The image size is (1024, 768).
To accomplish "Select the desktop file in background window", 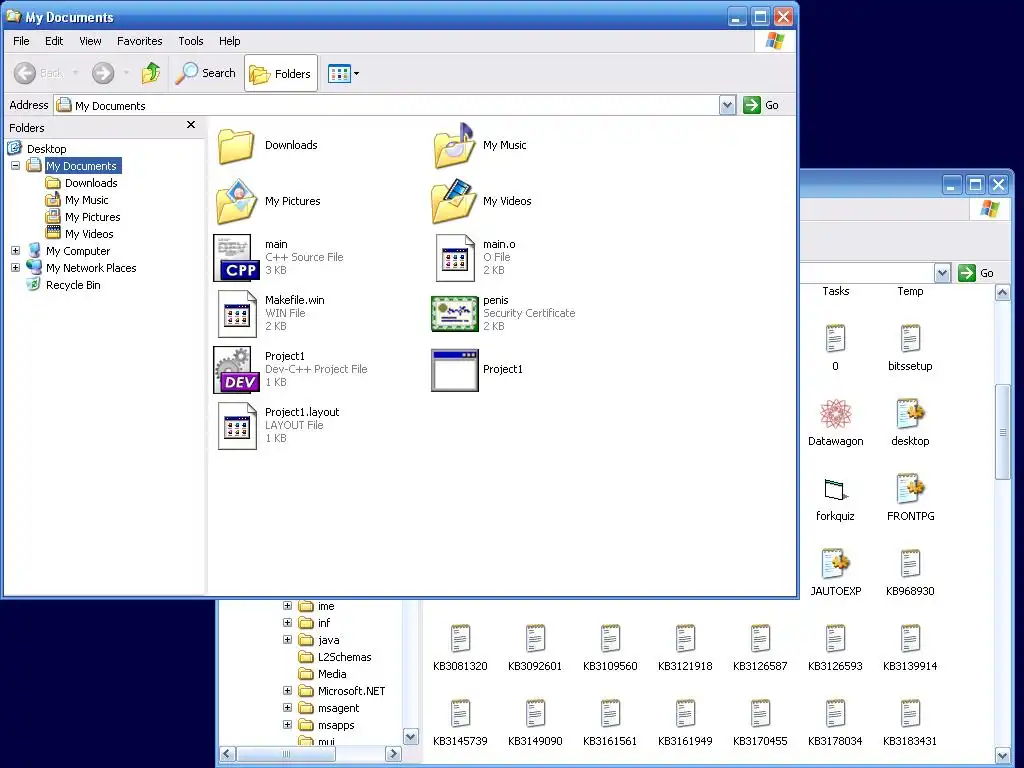I will pyautogui.click(x=910, y=414).
